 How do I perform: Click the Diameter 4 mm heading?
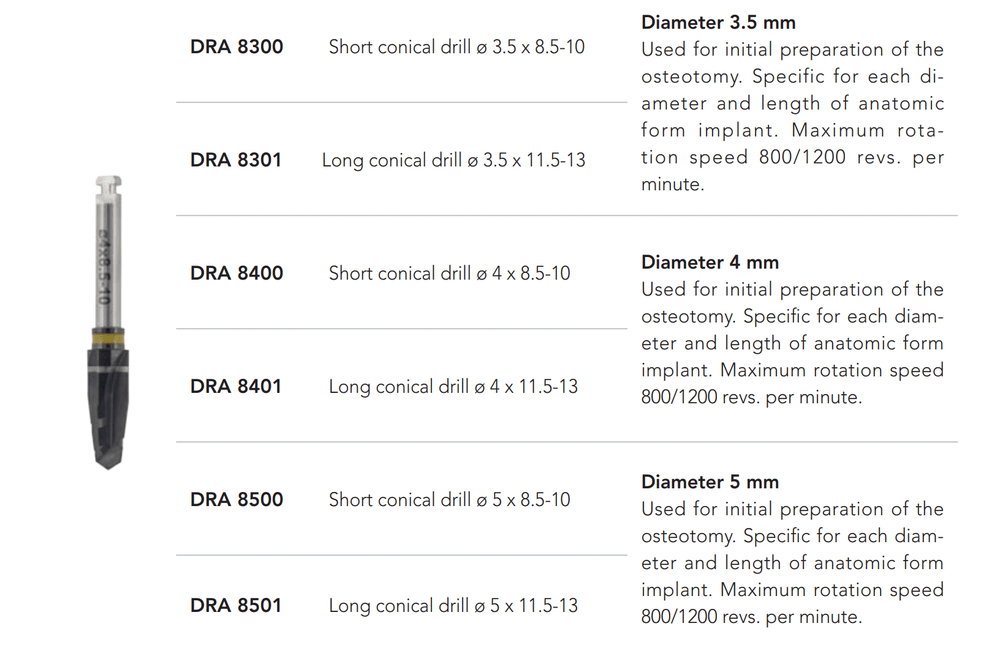click(709, 262)
